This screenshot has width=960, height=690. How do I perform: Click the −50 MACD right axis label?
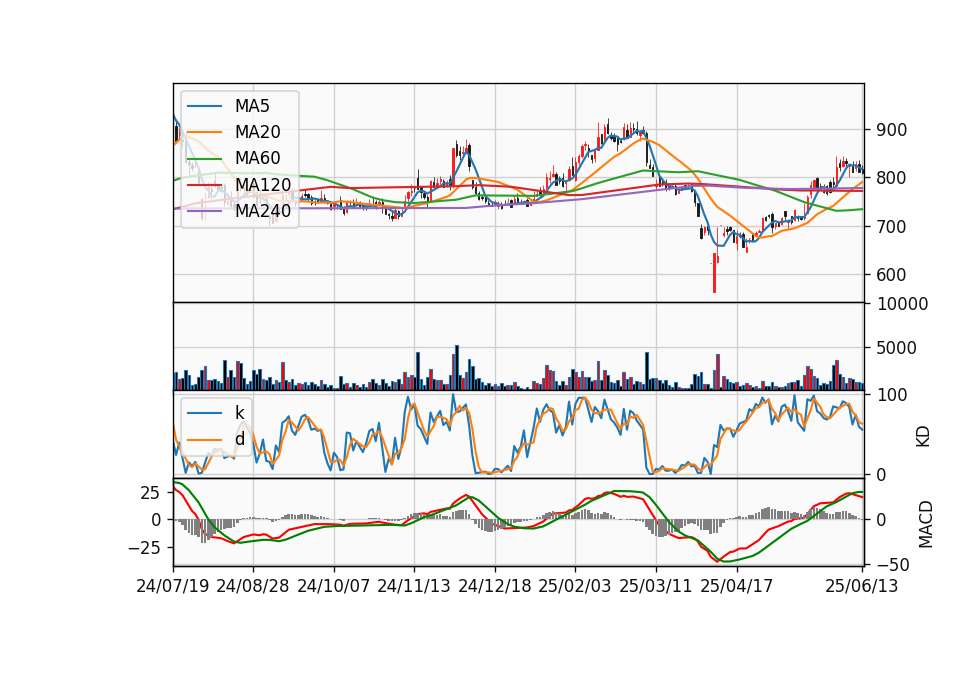[893, 564]
